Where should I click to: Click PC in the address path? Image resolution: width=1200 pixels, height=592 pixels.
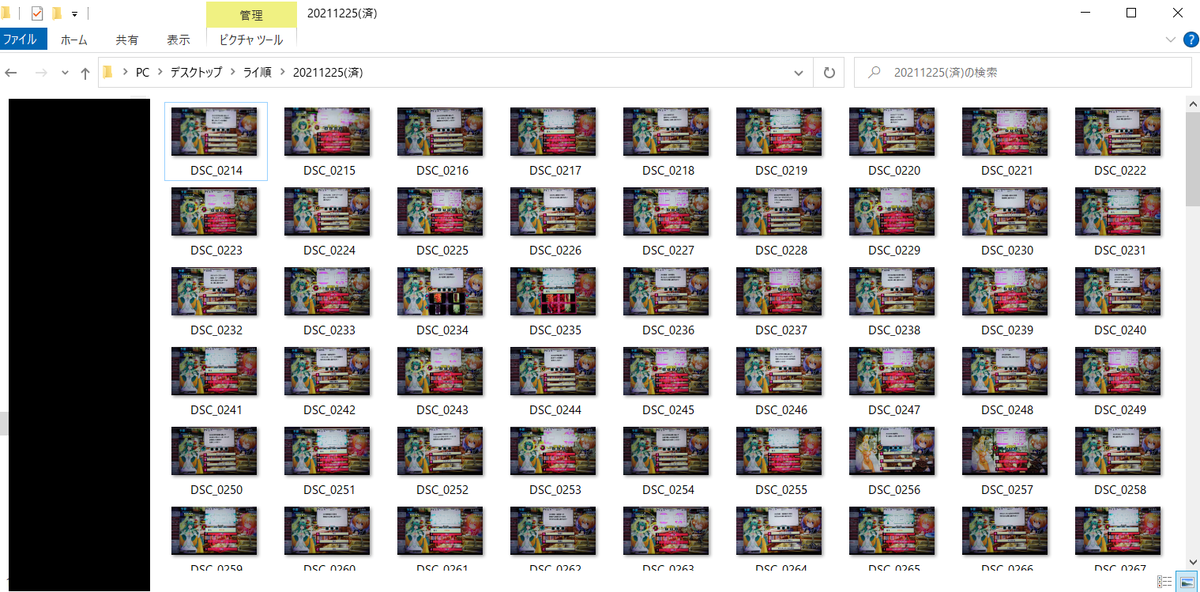coord(143,73)
